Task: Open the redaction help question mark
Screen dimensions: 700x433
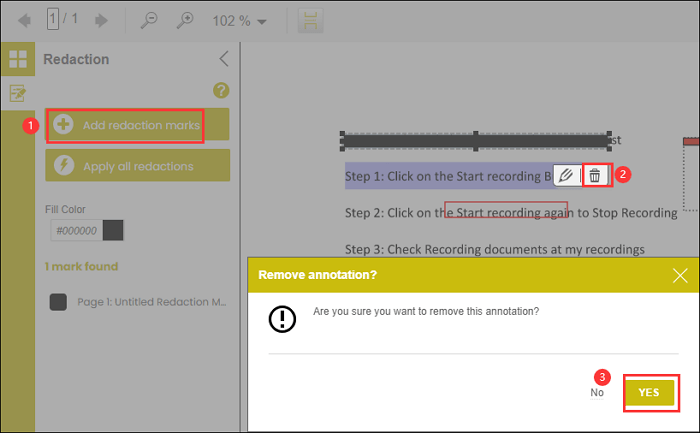Action: [222, 90]
